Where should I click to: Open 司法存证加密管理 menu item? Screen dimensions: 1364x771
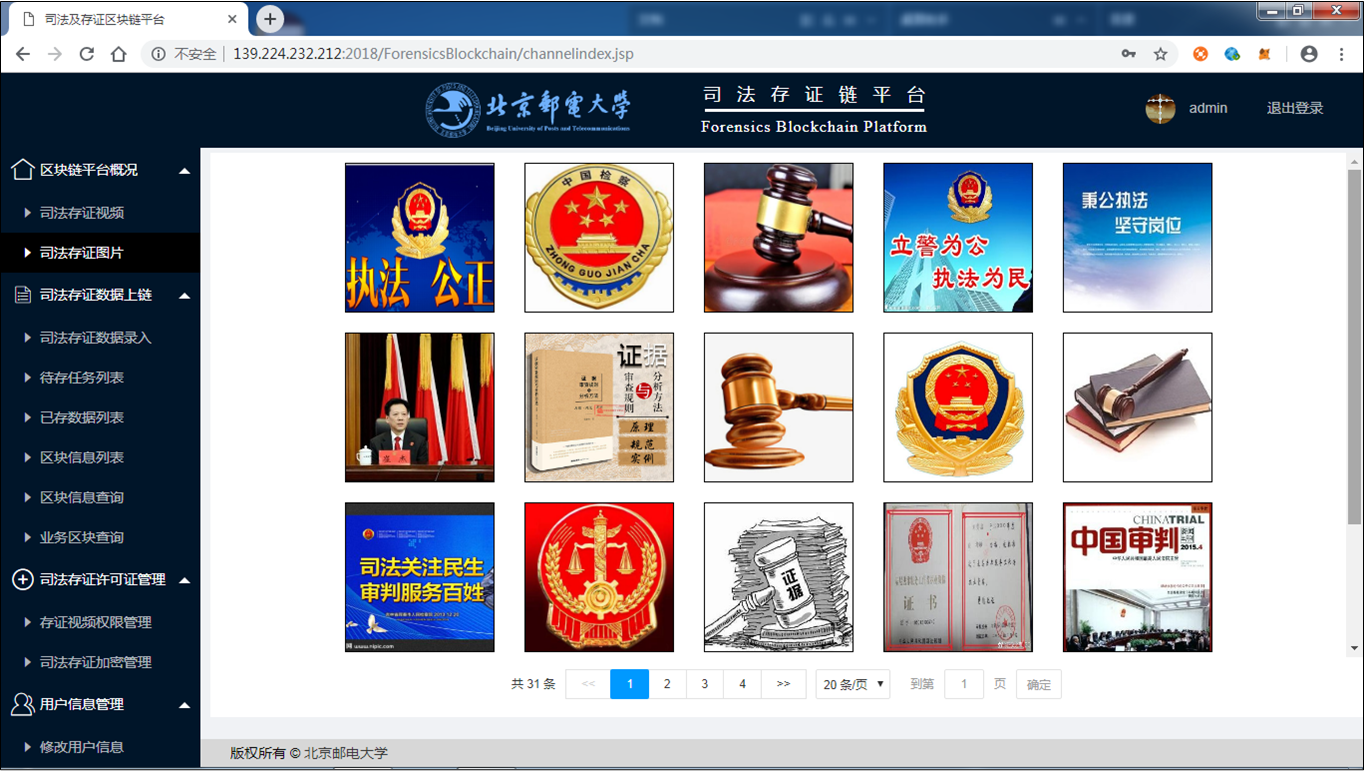[x=96, y=662]
